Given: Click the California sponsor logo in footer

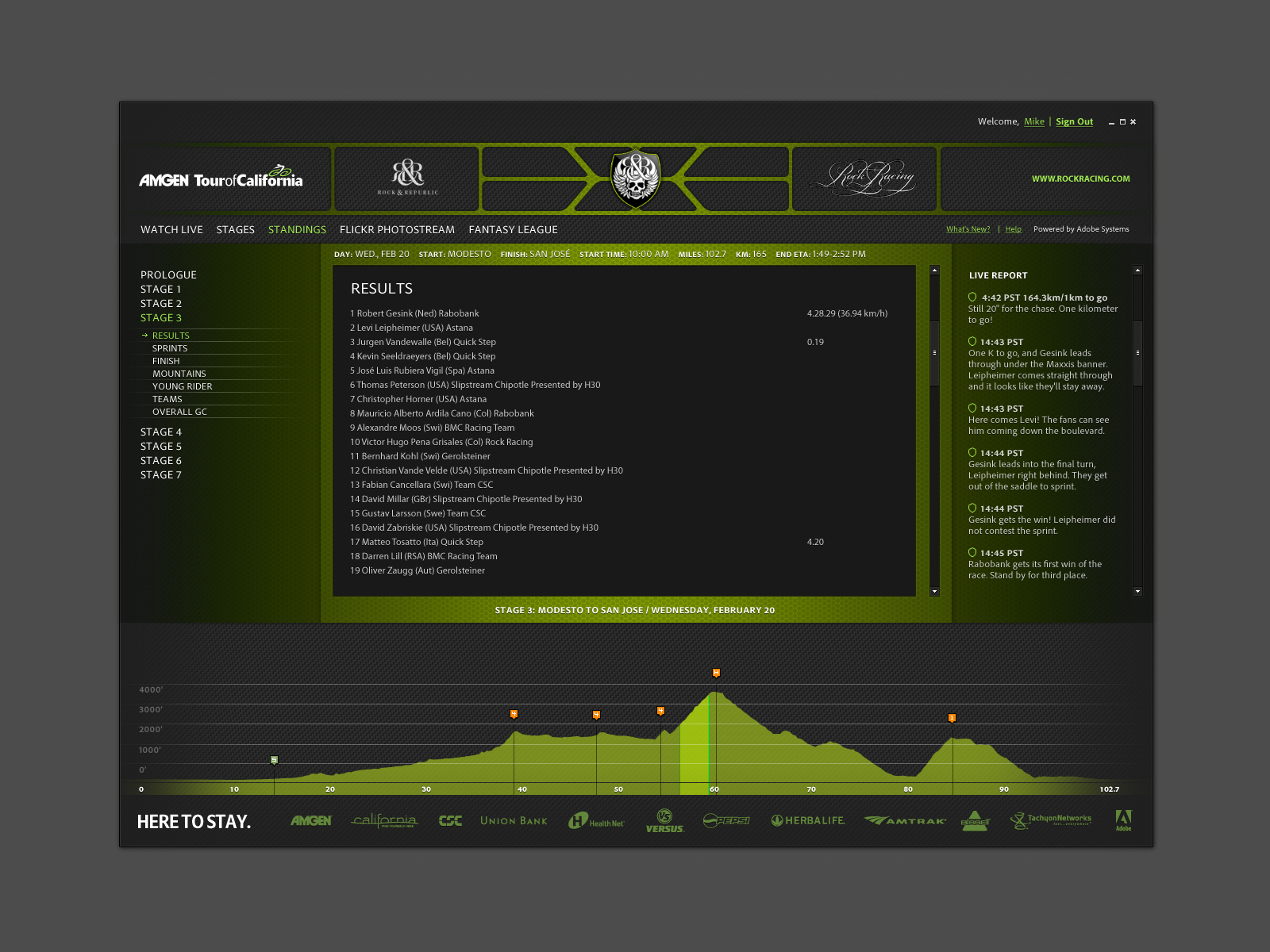Looking at the screenshot, I should (x=384, y=820).
